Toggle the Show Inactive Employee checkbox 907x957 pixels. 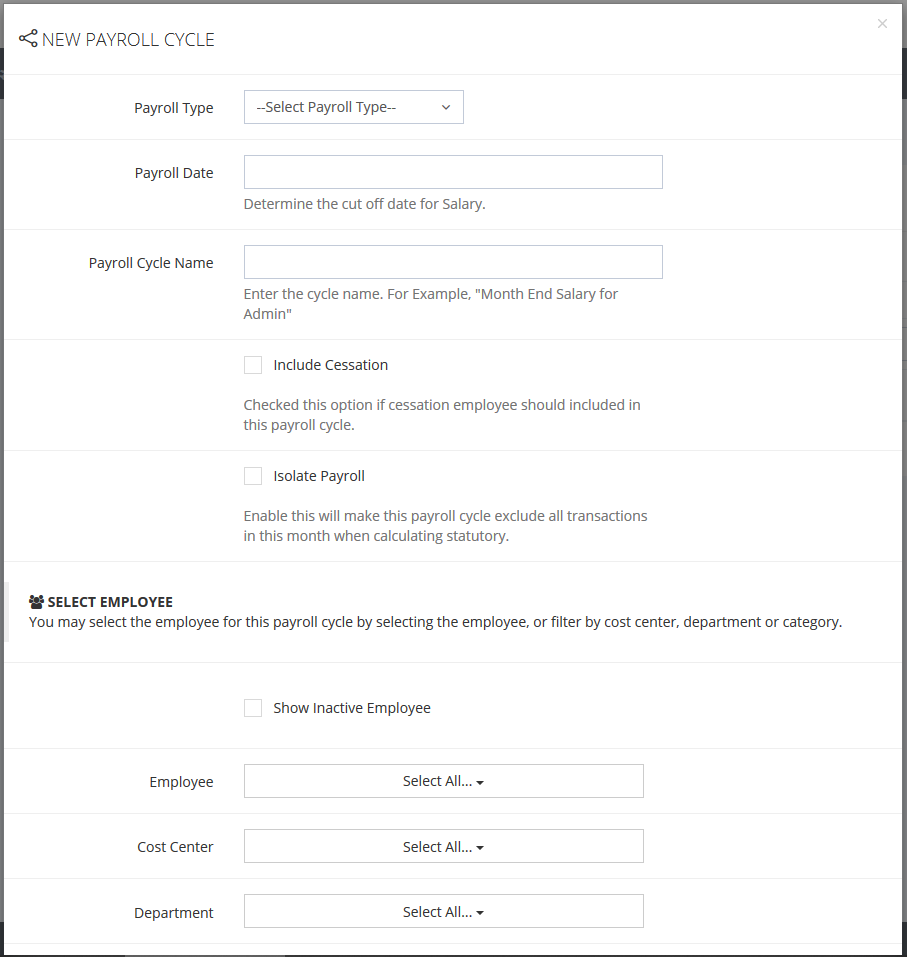pyautogui.click(x=253, y=708)
